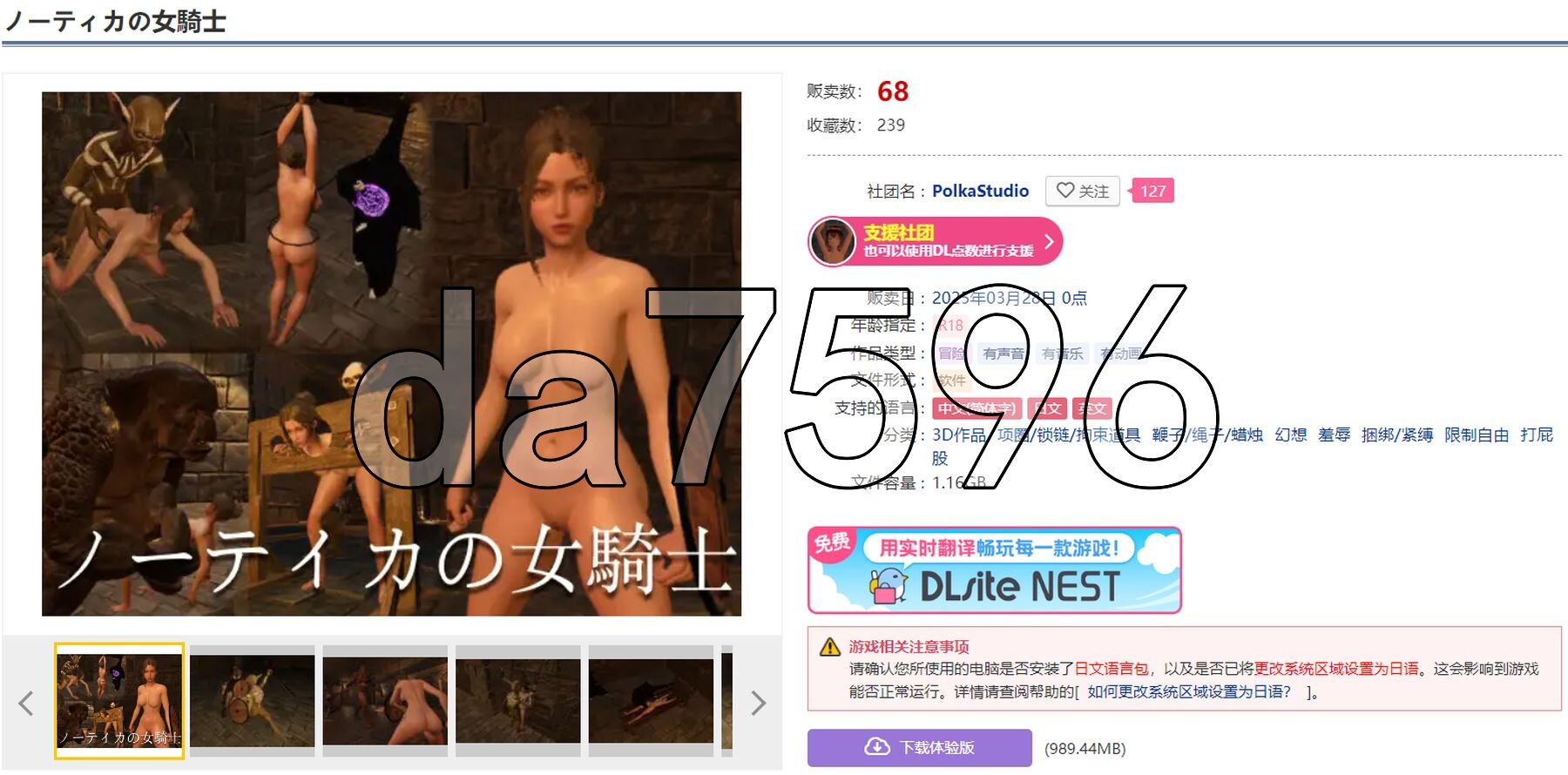Click the 127 follower count badge
This screenshot has width=1568, height=775.
(x=1152, y=191)
